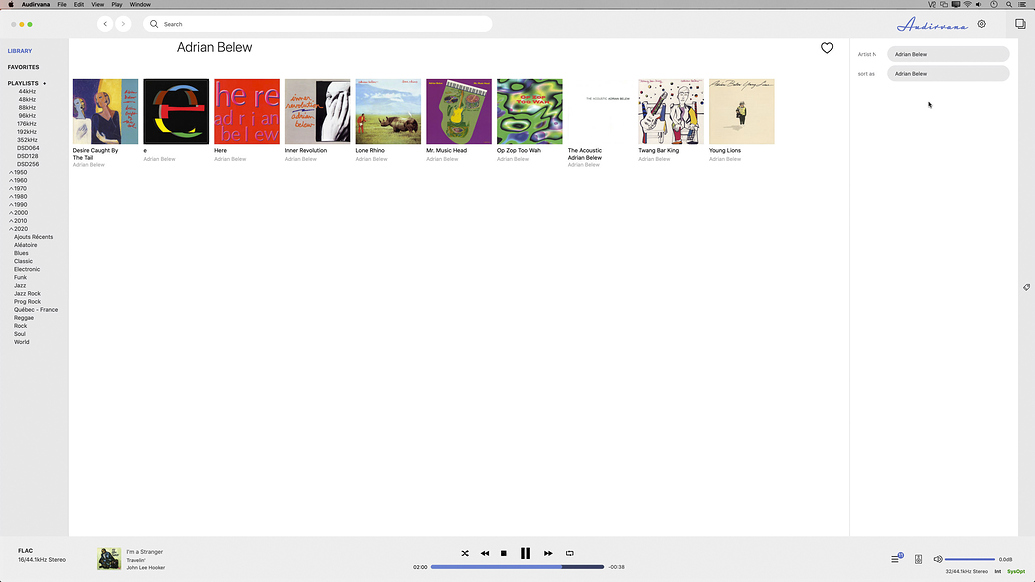The image size is (1035, 582).
Task: Go forward to the next view
Action: pyautogui.click(x=123, y=24)
